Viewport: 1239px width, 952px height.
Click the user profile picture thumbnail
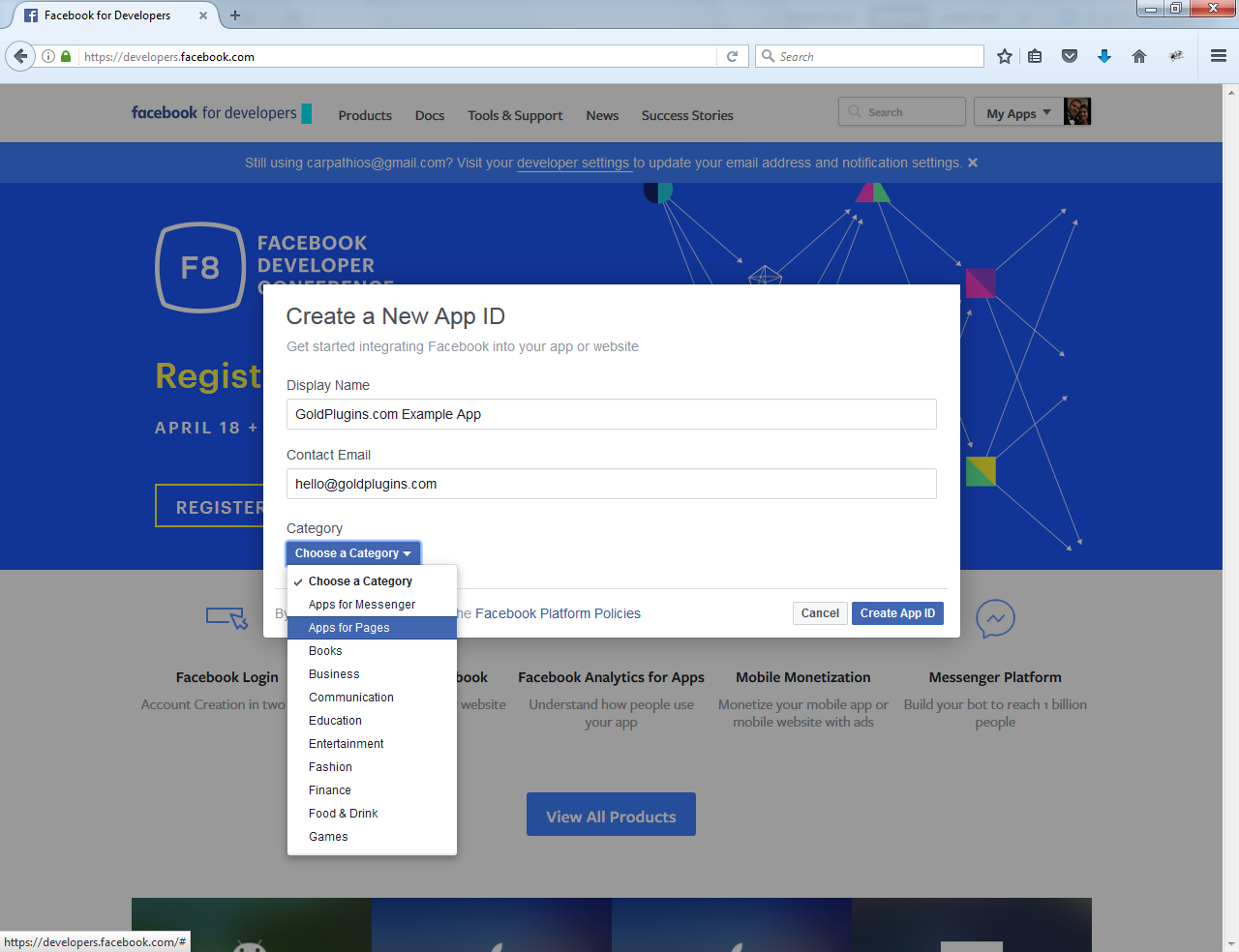click(x=1077, y=111)
